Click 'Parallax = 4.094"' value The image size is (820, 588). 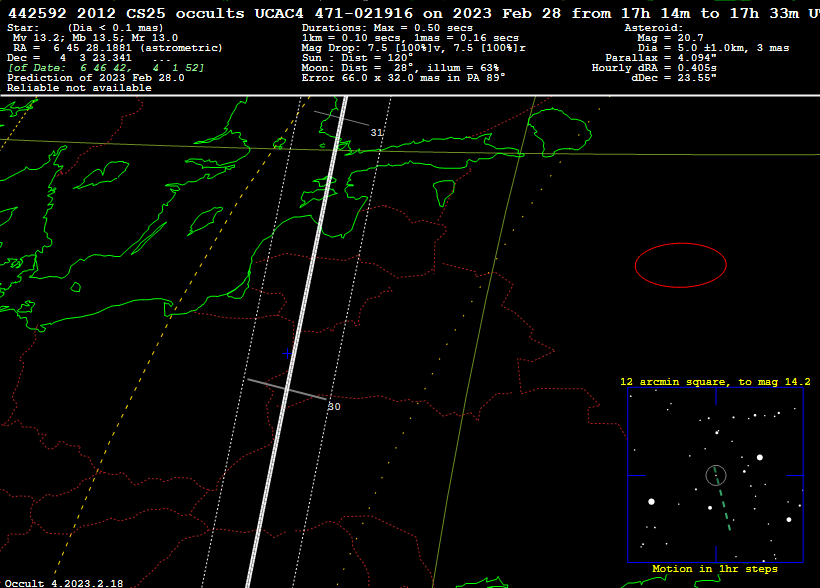pyautogui.click(x=660, y=58)
